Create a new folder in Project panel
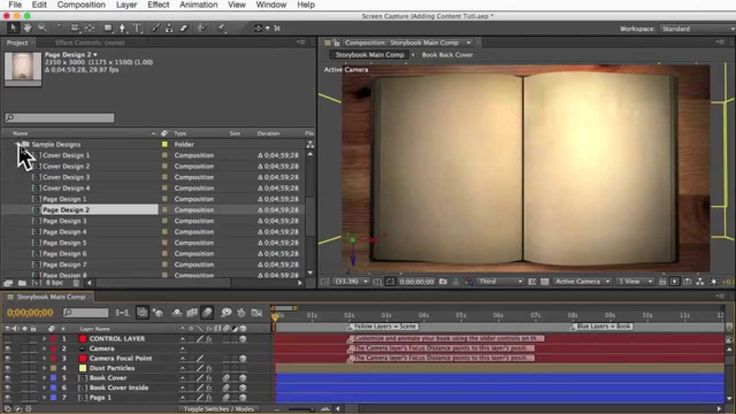The height and width of the screenshot is (414, 736). [22, 283]
